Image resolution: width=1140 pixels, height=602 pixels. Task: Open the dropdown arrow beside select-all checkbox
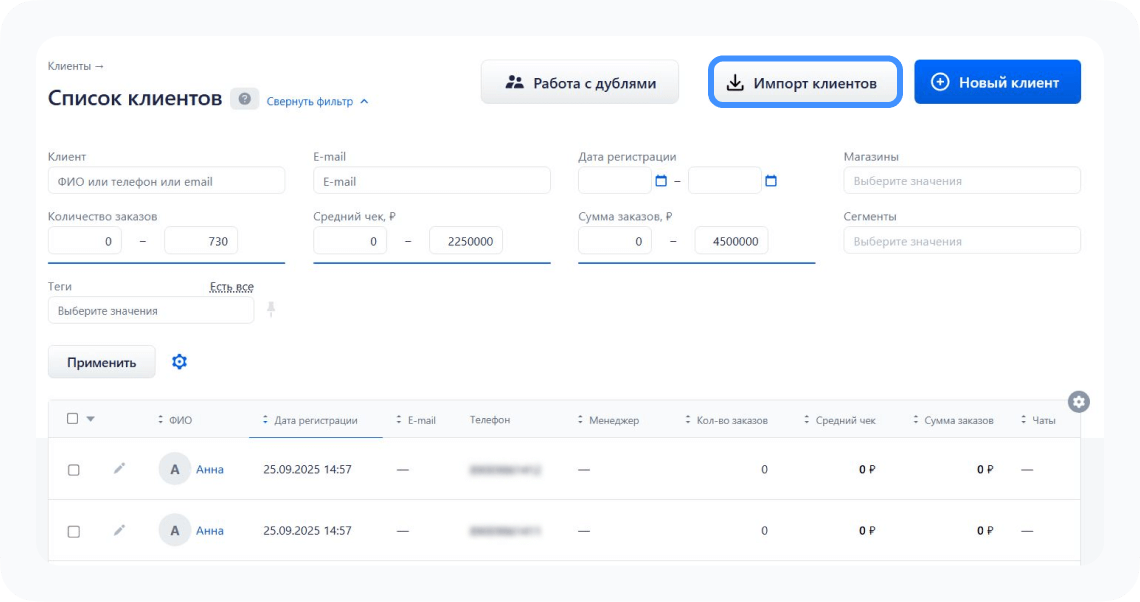tap(91, 418)
